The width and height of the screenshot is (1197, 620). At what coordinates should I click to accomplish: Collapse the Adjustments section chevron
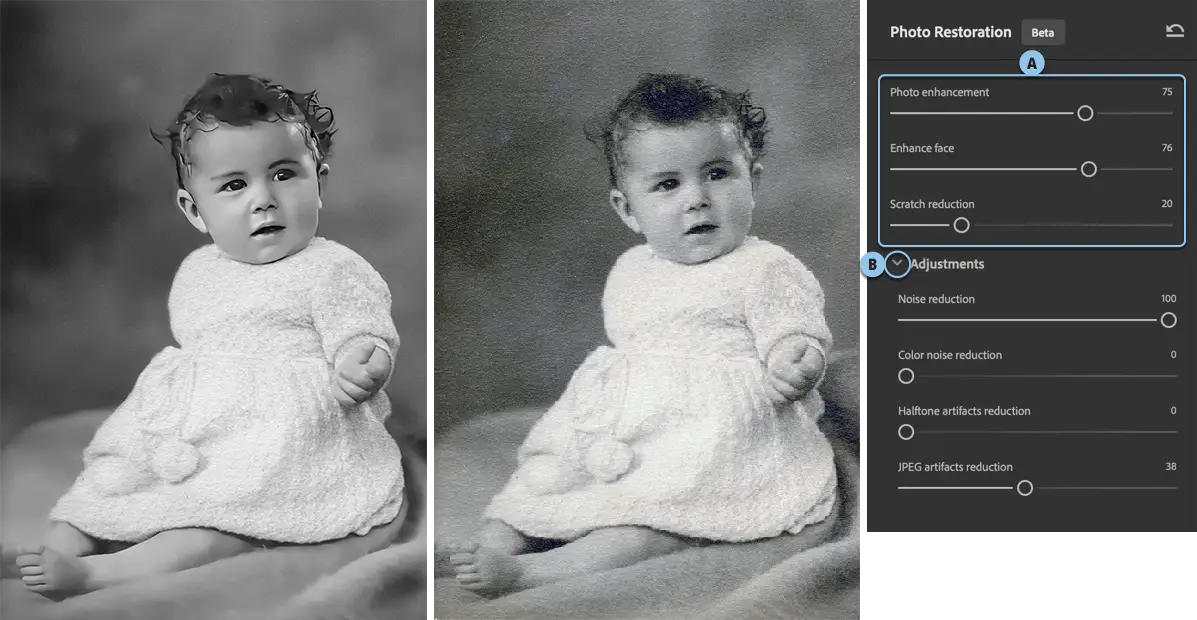(x=898, y=263)
